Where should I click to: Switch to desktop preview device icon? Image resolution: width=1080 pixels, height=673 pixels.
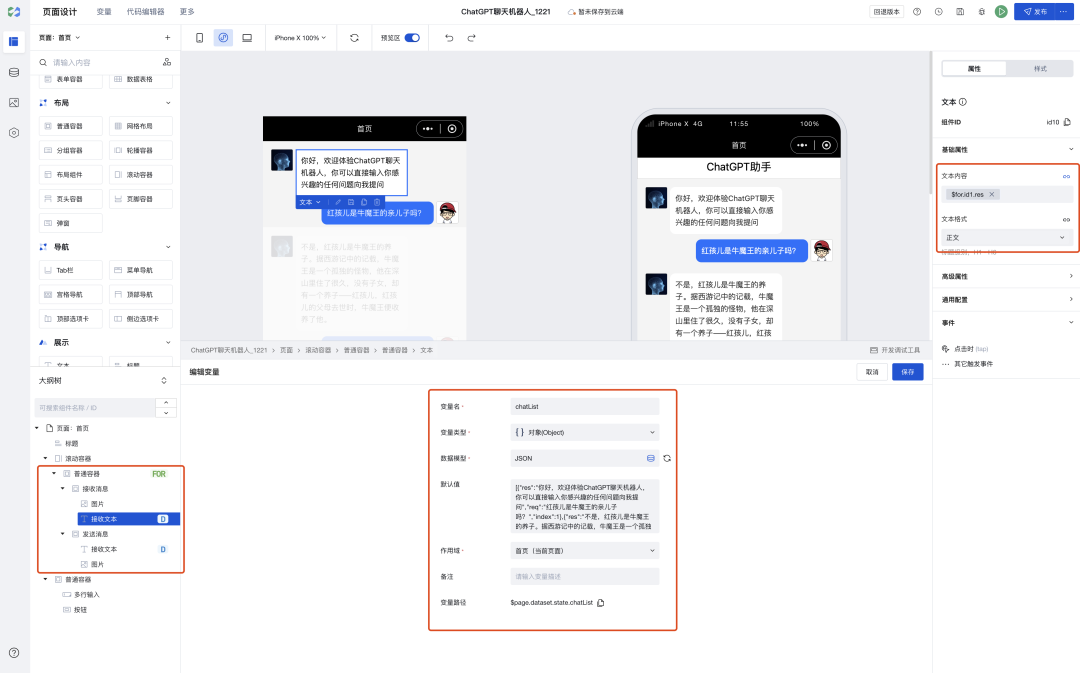coord(247,37)
